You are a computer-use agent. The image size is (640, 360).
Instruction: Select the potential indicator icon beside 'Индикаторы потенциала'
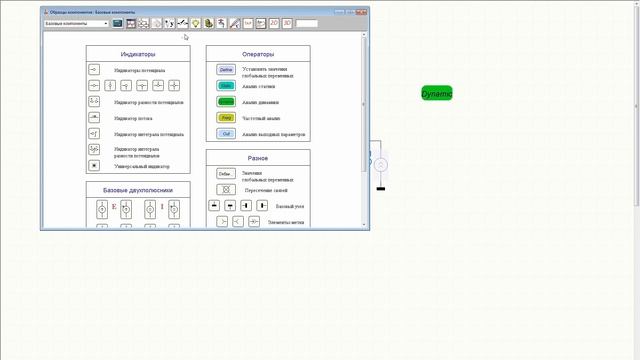point(94,70)
